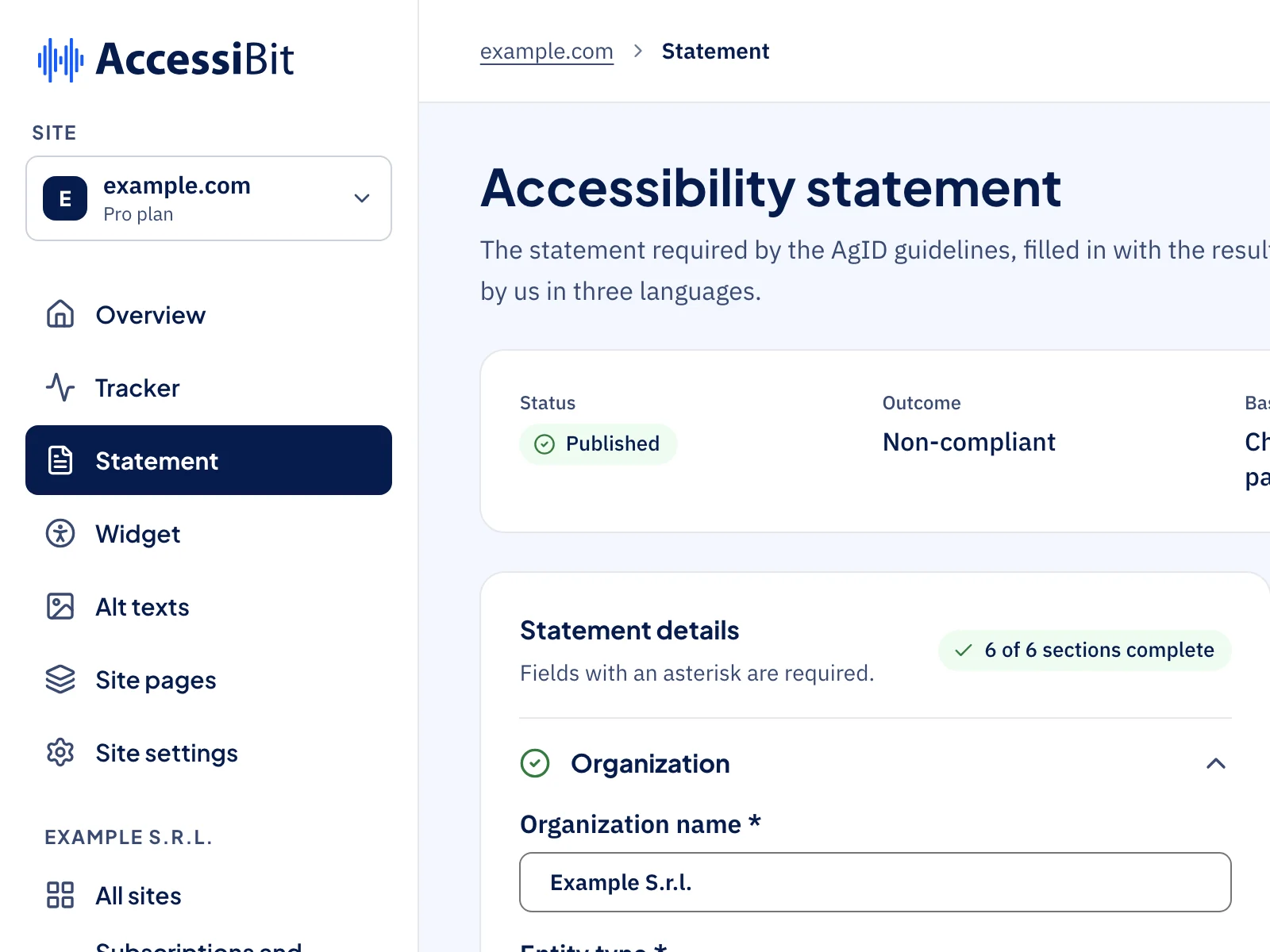
Task: Go to the Tracker menu item
Action: (x=209, y=388)
